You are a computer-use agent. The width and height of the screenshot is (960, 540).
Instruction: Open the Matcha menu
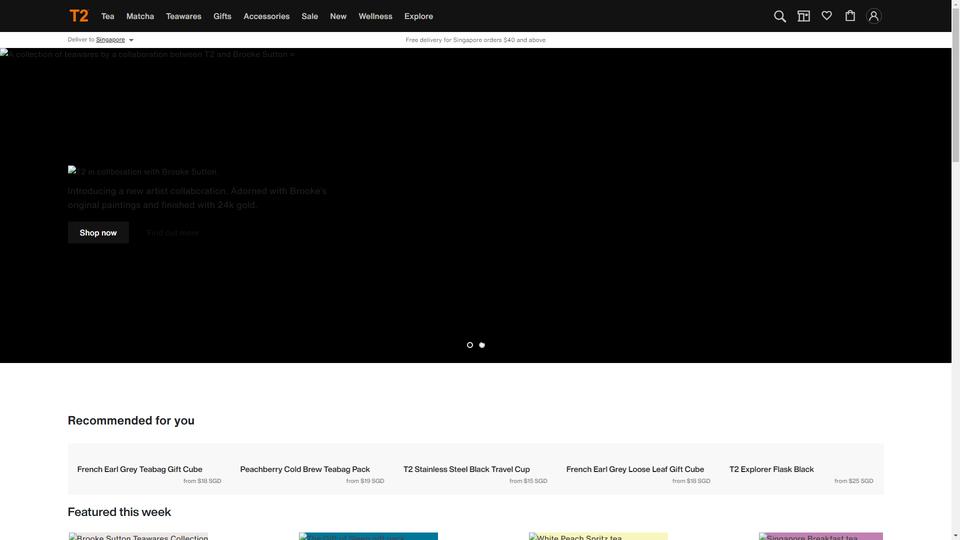click(x=140, y=17)
